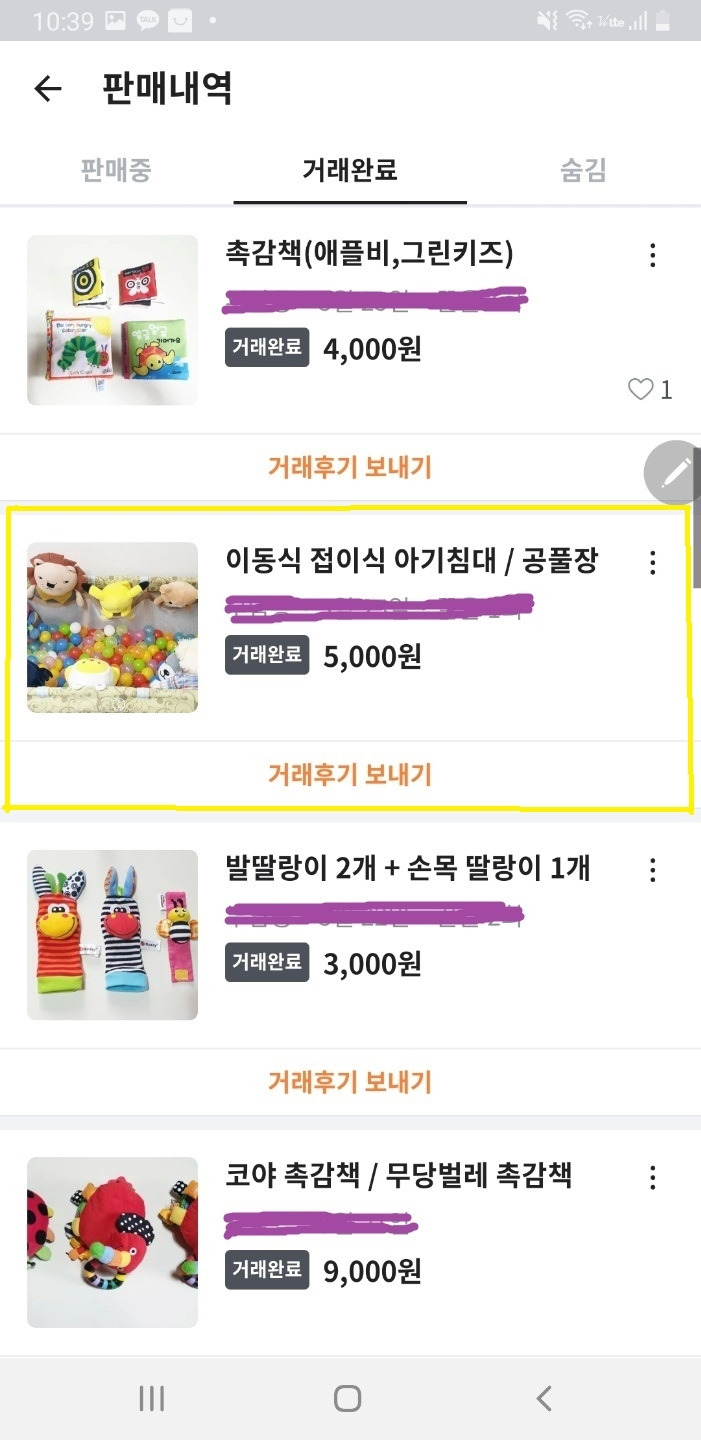The image size is (701, 1440).
Task: Open the options menu for the 아기침대 listing
Action: [x=652, y=563]
